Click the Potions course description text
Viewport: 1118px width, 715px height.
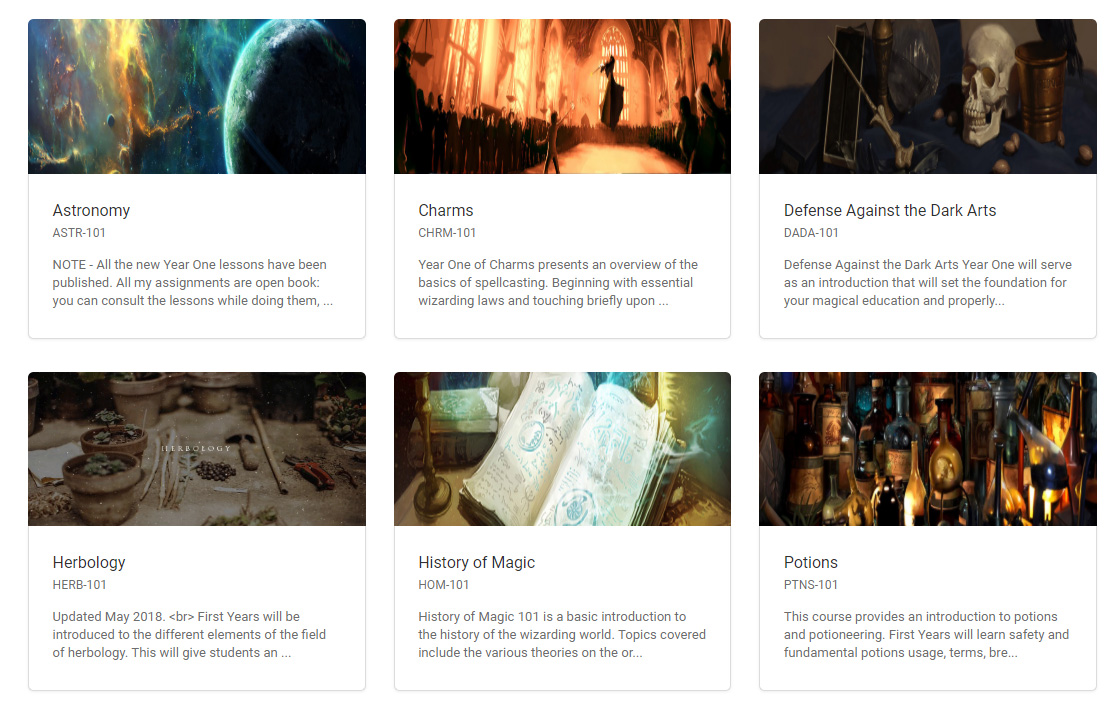point(926,634)
